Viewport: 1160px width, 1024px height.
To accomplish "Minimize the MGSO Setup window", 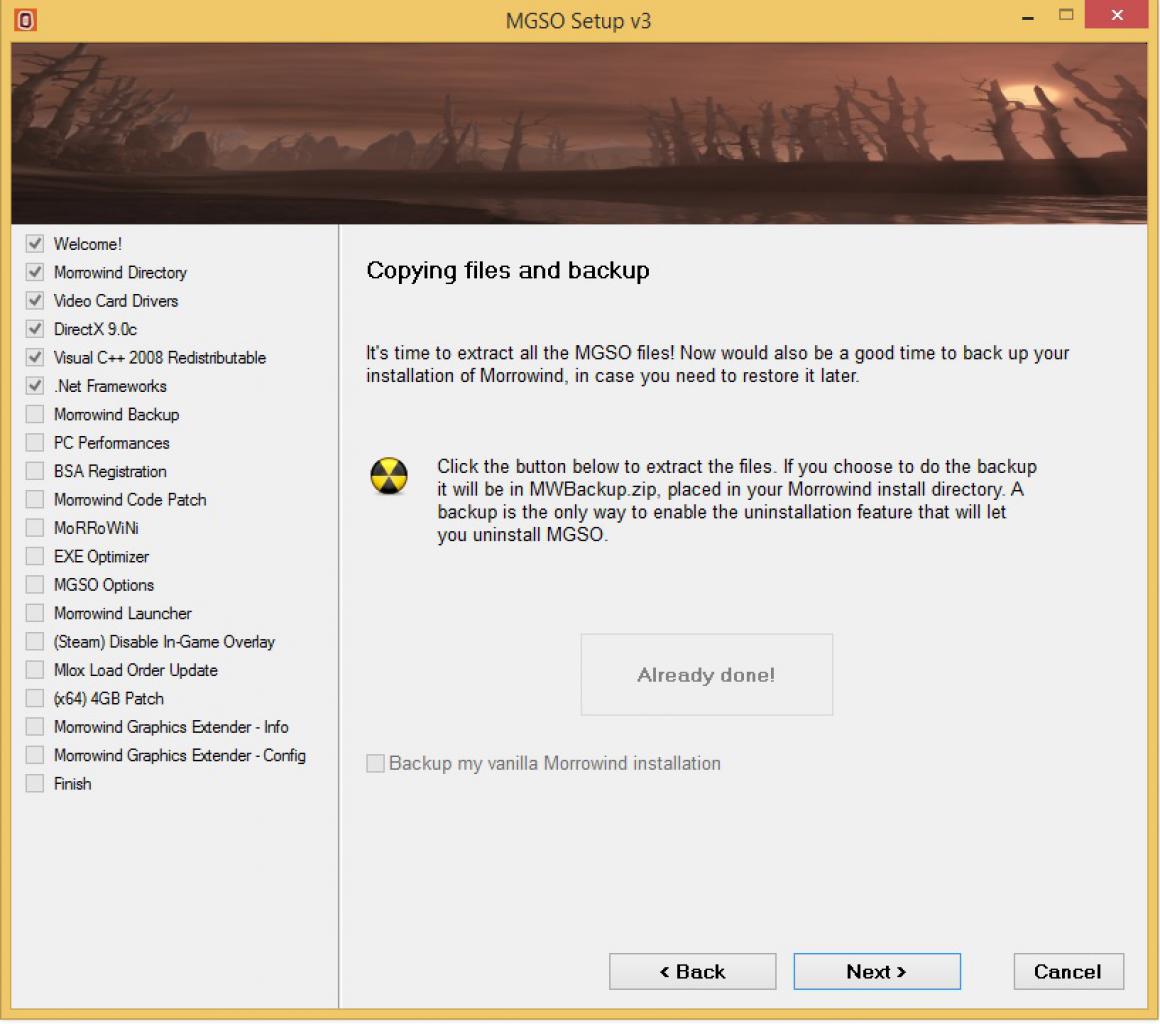I will tap(1028, 16).
